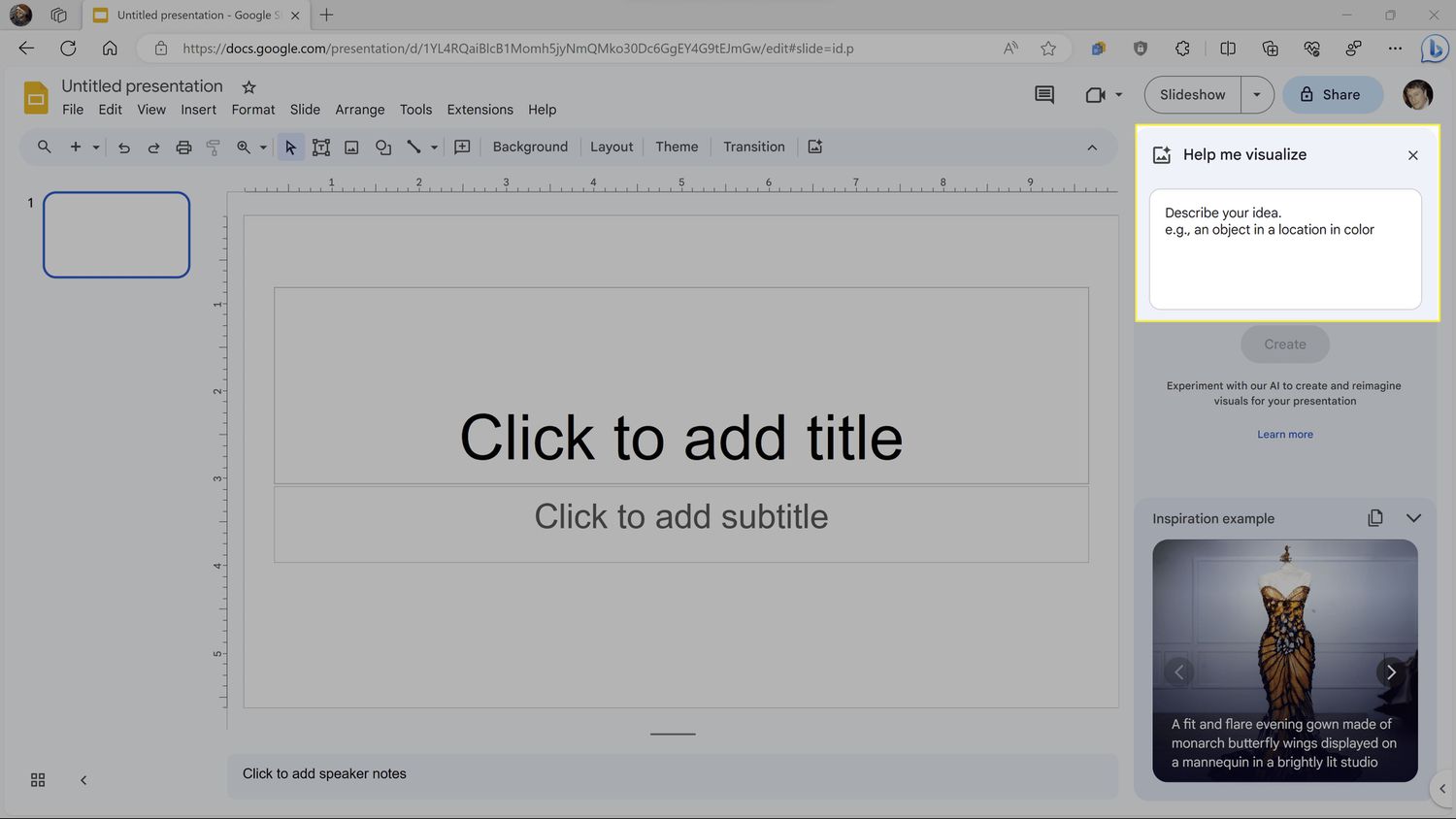Select the shape tool icon
1456x819 pixels.
[x=383, y=147]
